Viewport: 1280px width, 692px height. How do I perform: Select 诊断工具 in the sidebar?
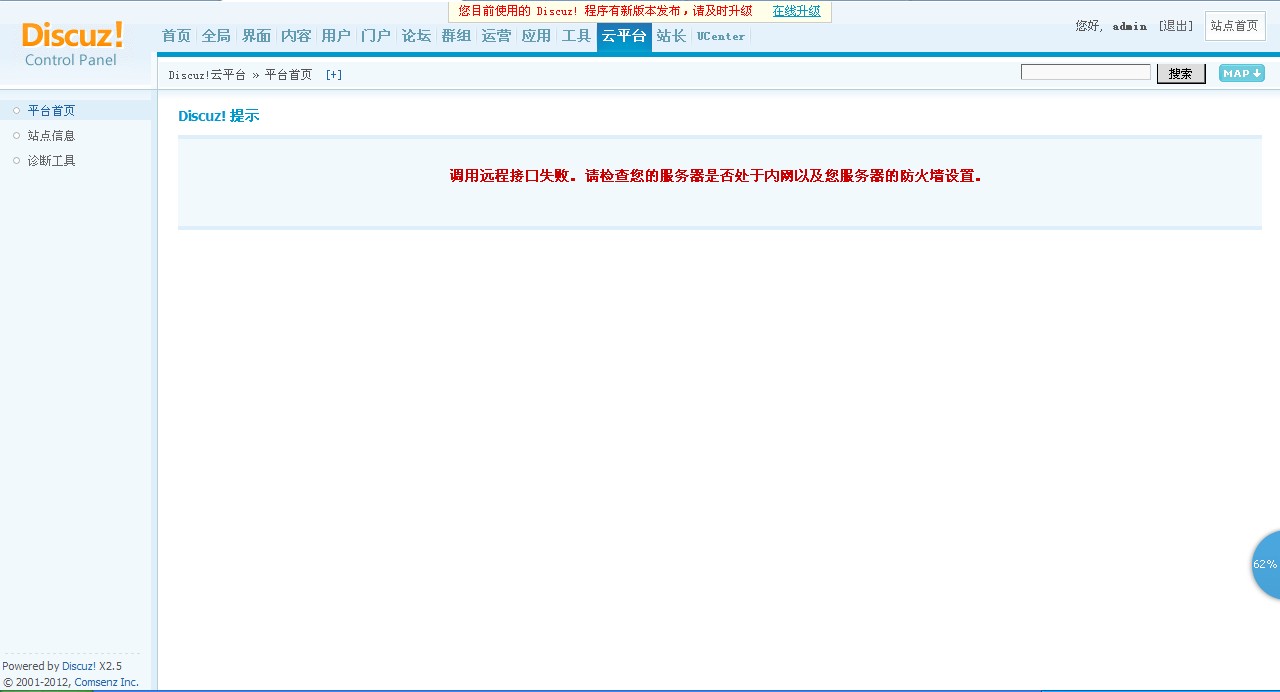[x=52, y=161]
